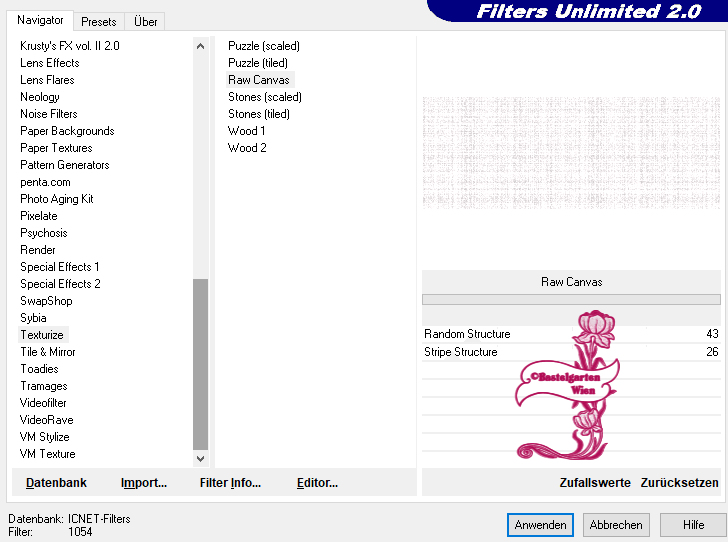Image resolution: width=728 pixels, height=542 pixels.
Task: Select the Special Effects 1 category
Action: pos(59,267)
